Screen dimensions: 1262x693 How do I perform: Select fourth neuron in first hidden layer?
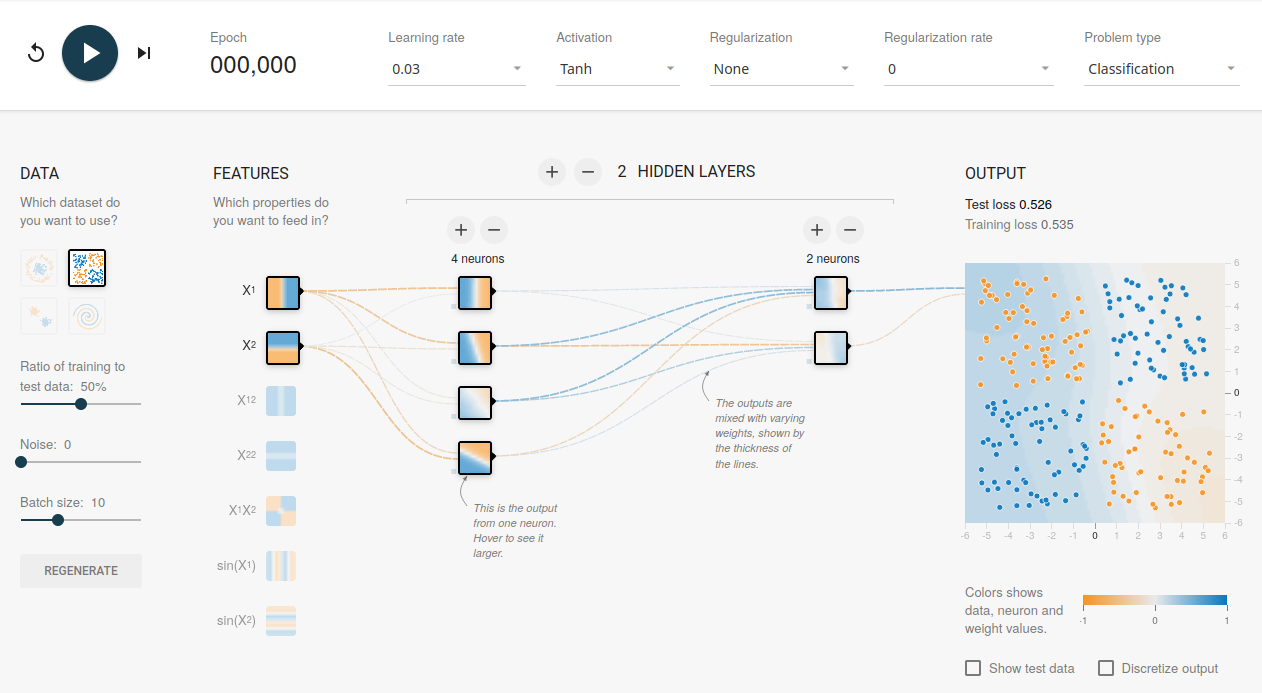(x=475, y=457)
